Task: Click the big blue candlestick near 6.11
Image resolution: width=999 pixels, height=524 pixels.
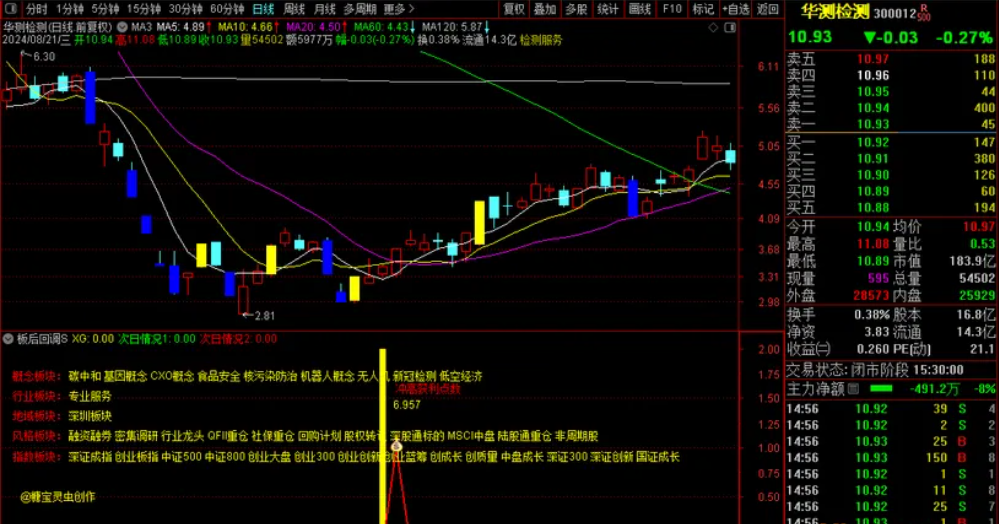Action: 90,97
